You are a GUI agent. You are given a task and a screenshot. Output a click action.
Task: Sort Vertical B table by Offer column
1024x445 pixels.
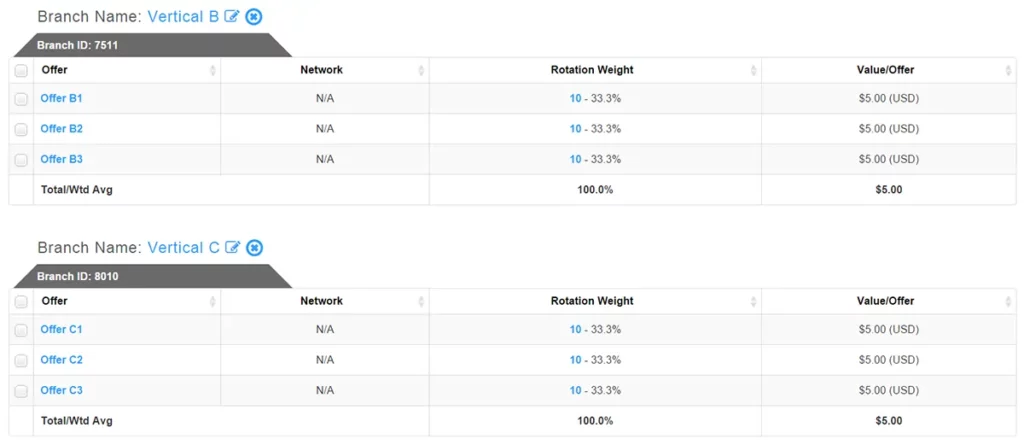click(x=212, y=70)
